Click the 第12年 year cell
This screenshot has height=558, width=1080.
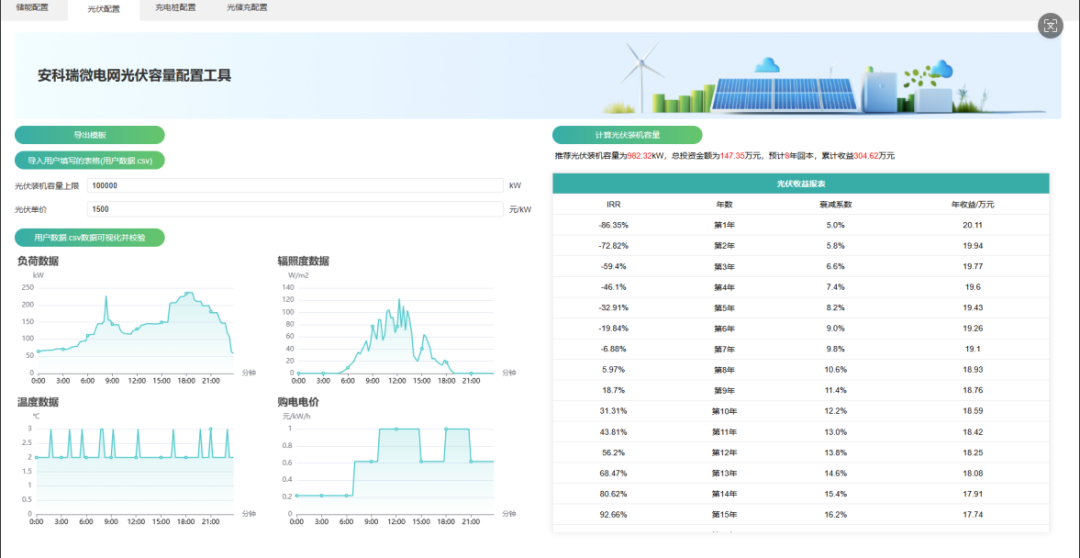(x=724, y=453)
